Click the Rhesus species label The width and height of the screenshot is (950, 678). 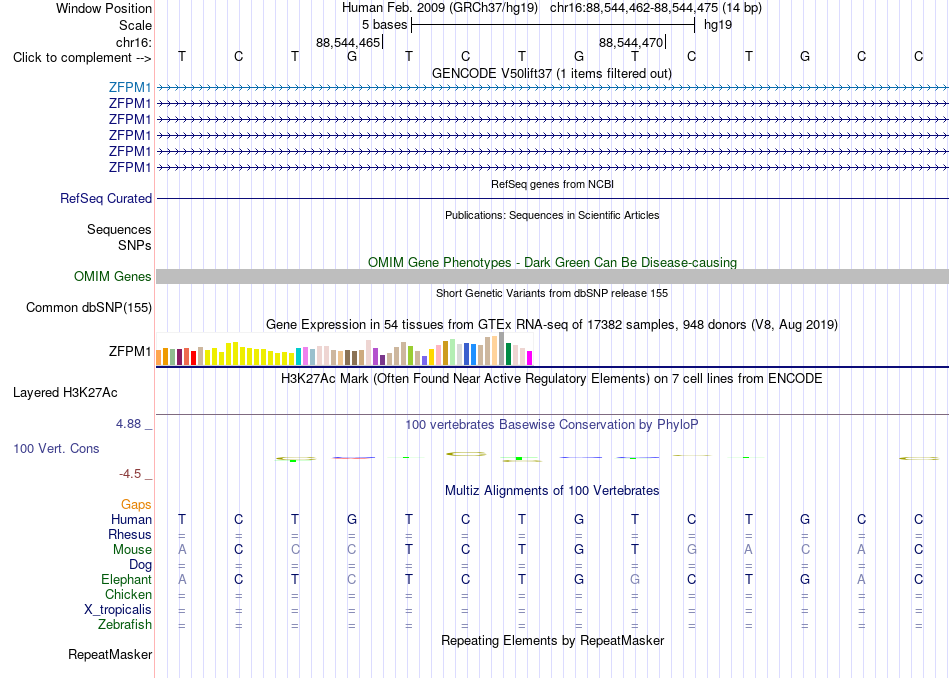coord(130,534)
